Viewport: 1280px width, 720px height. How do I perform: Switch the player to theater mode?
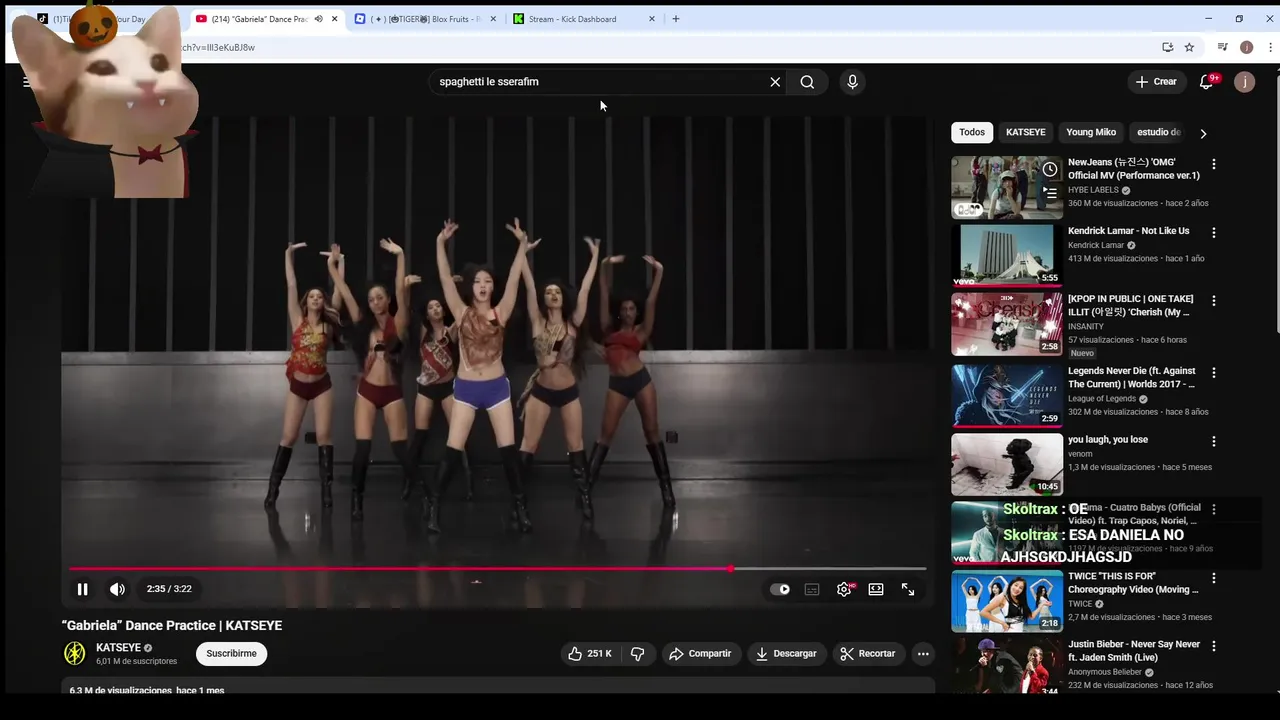pos(876,589)
